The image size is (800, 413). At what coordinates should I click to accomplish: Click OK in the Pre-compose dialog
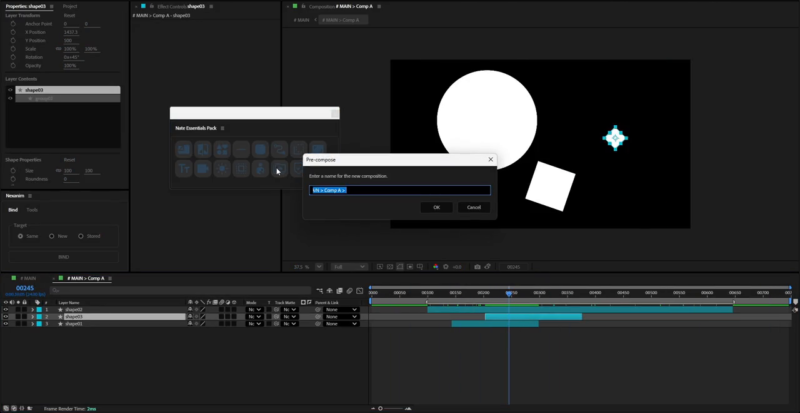point(436,207)
